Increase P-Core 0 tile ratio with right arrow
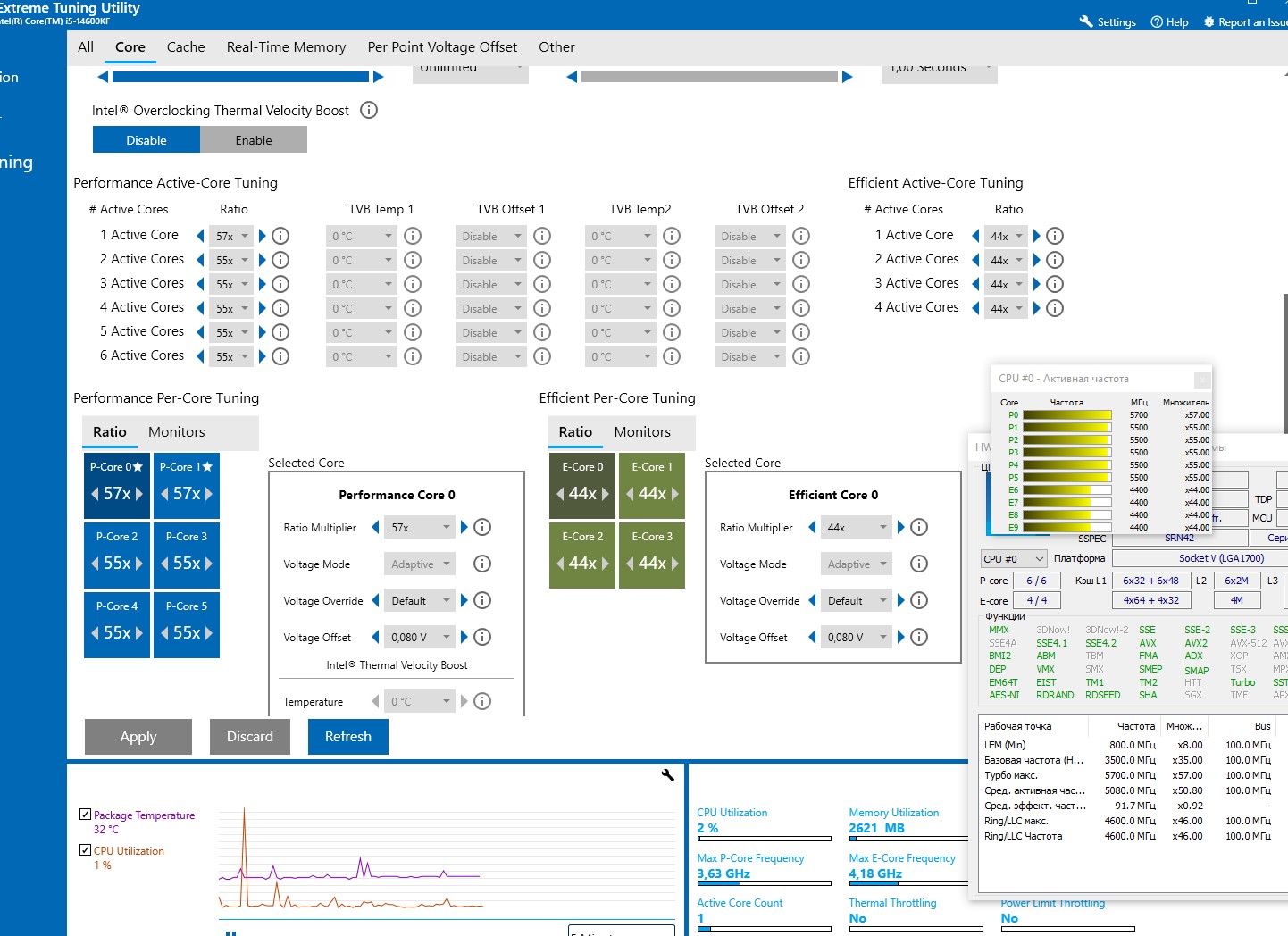1288x936 pixels. coord(138,494)
